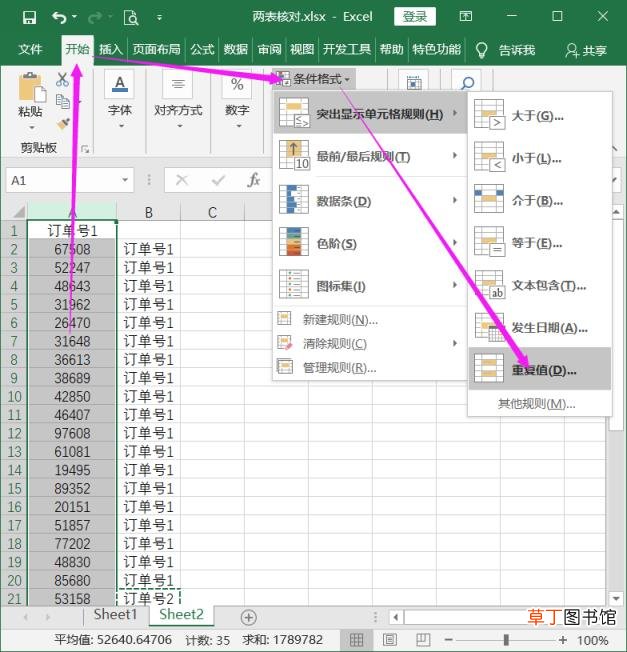Open Name Box dropdown arrow
Viewport: 627px width, 652px height.
125,180
